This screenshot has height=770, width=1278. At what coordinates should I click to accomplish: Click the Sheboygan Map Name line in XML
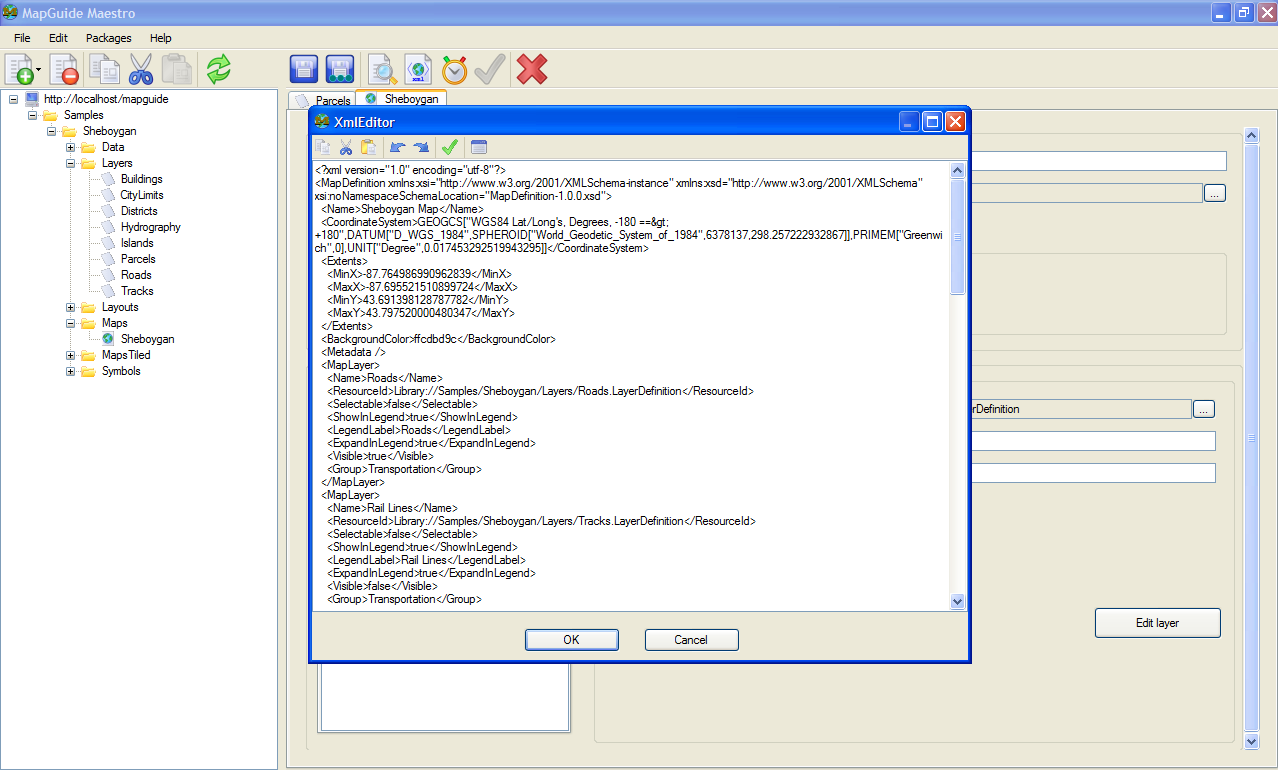pyautogui.click(x=402, y=209)
